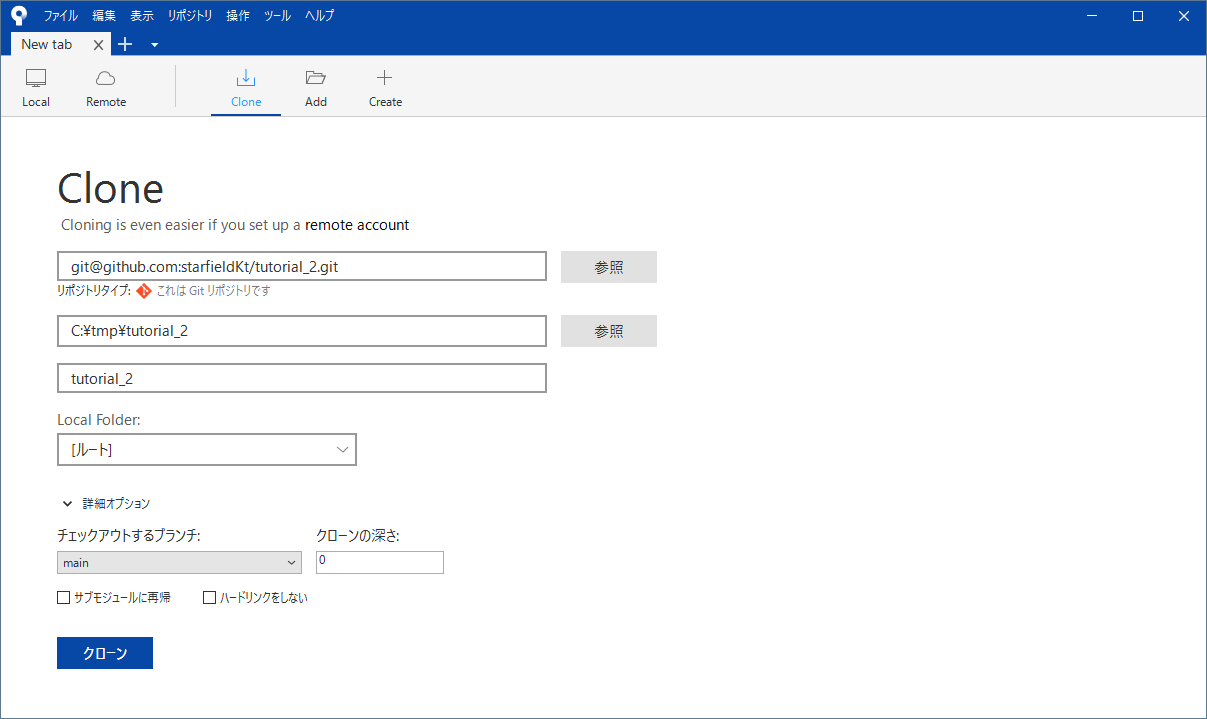Focus the C:¥tmp¥tutorial_2 path field
Image resolution: width=1207 pixels, height=719 pixels.
(x=302, y=331)
